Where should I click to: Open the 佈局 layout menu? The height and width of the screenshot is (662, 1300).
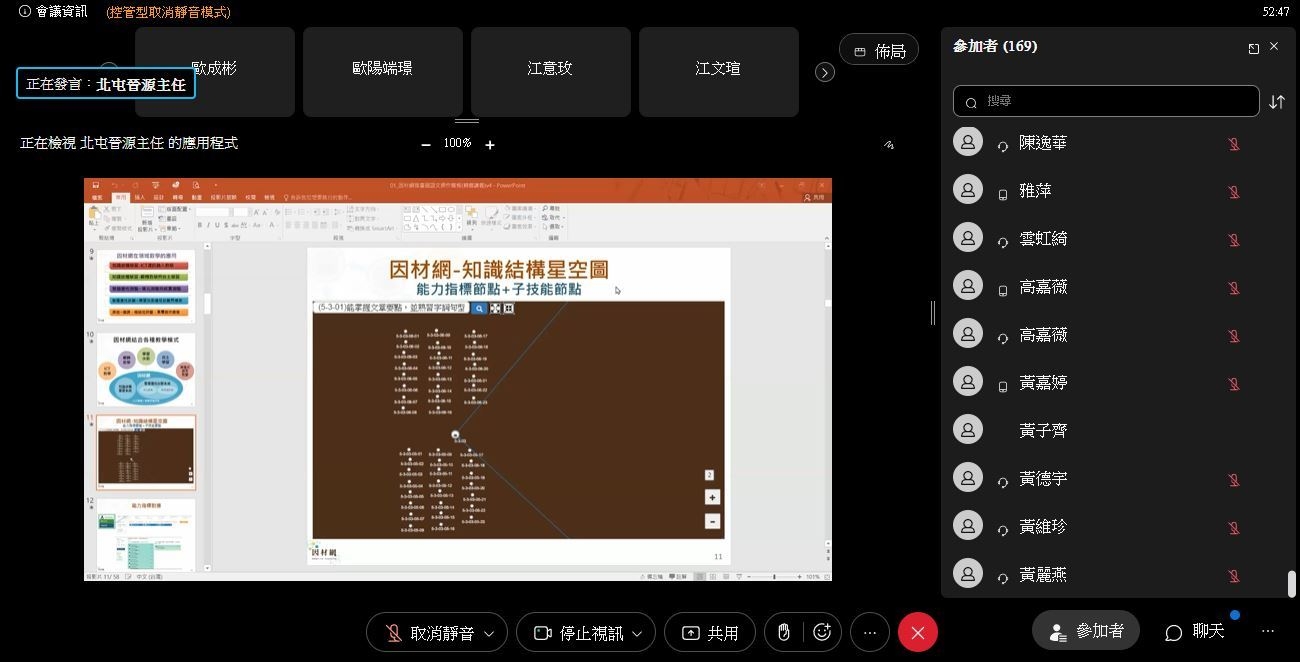pos(879,50)
